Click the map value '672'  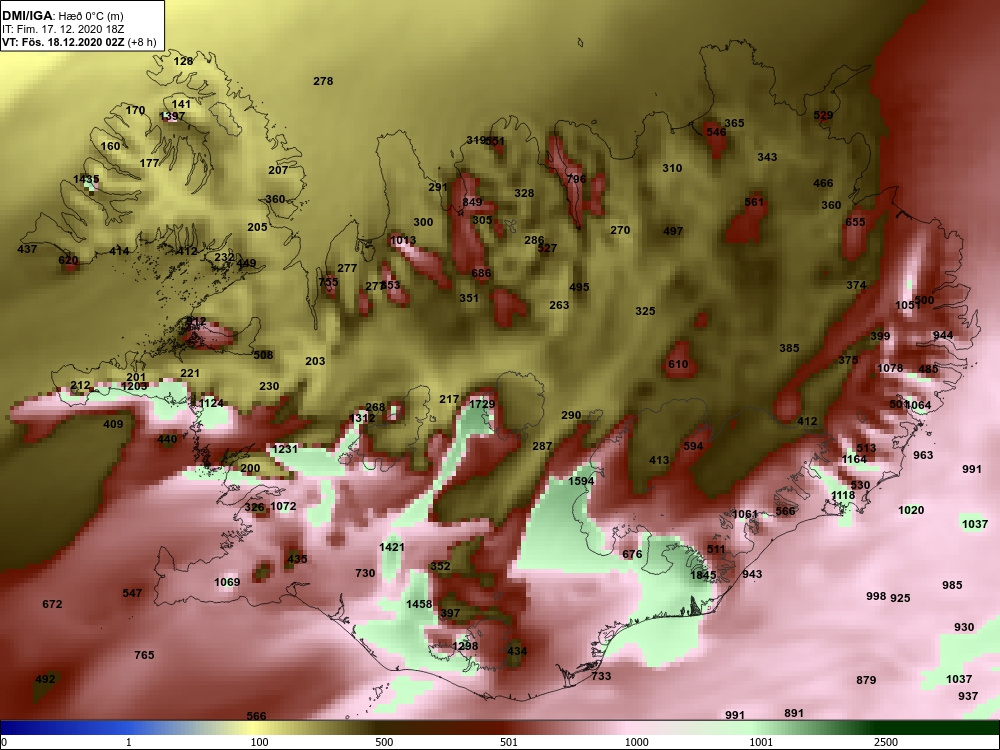(x=52, y=604)
